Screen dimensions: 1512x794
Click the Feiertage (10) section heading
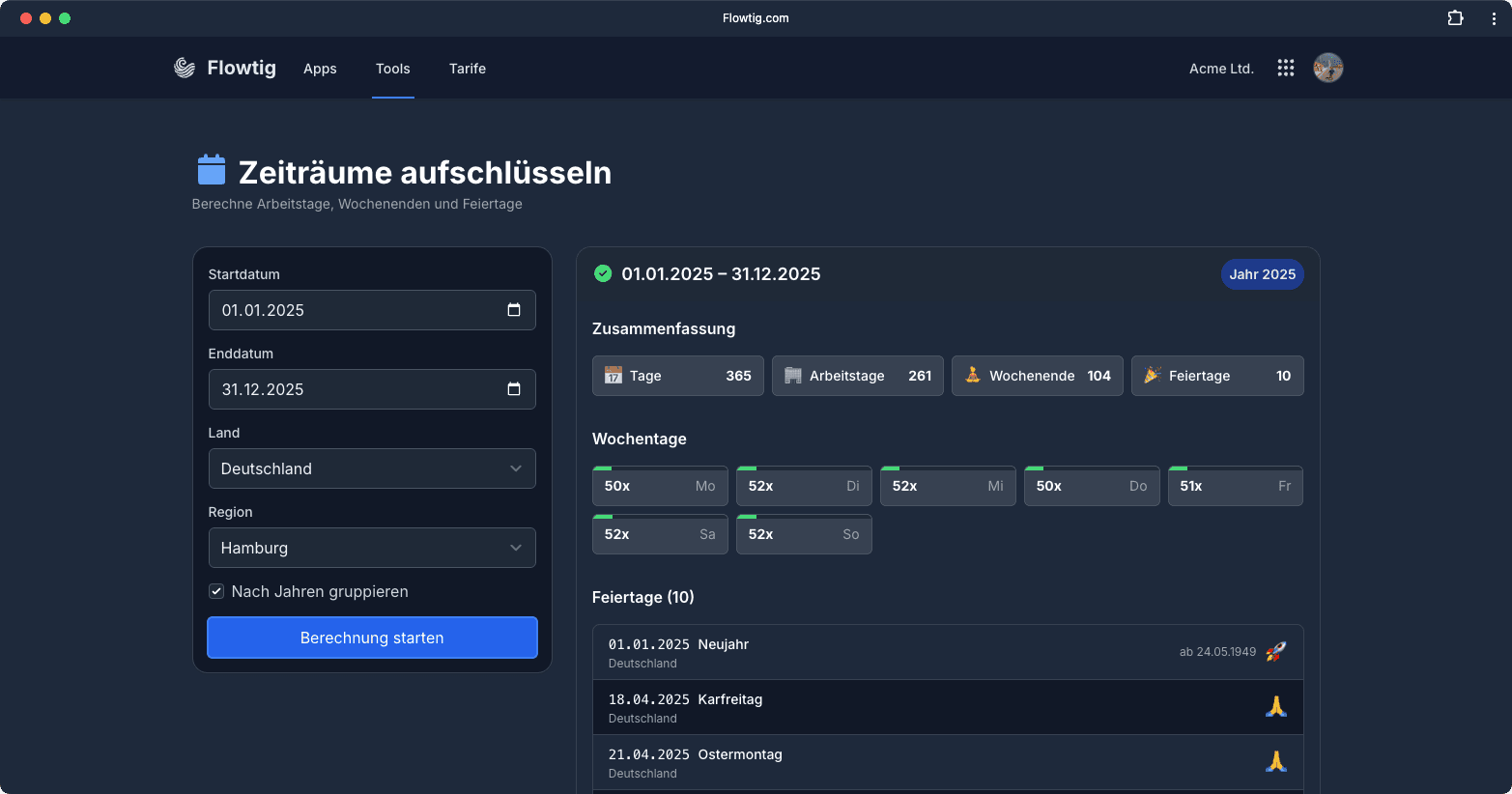643,597
